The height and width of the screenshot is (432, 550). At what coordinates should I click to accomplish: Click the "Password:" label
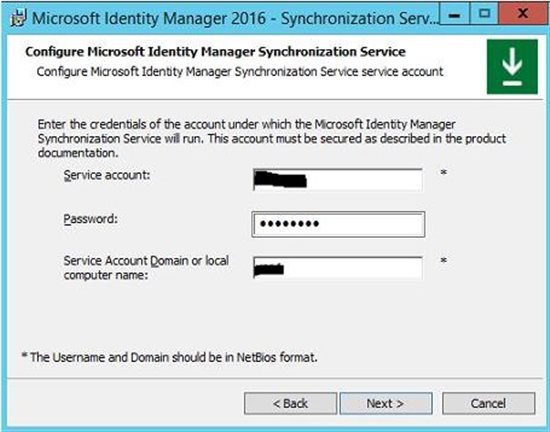90,219
